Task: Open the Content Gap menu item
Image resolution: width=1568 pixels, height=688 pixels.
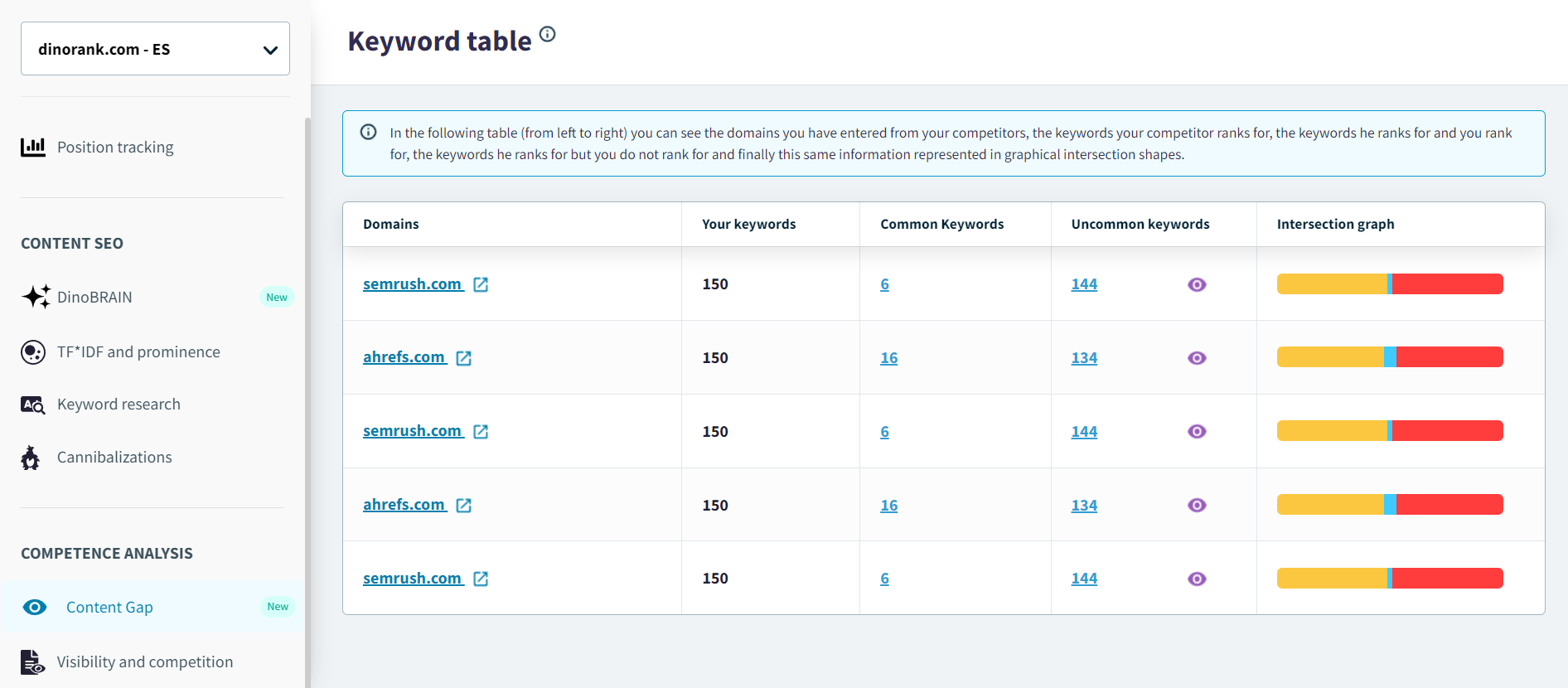Action: [109, 608]
